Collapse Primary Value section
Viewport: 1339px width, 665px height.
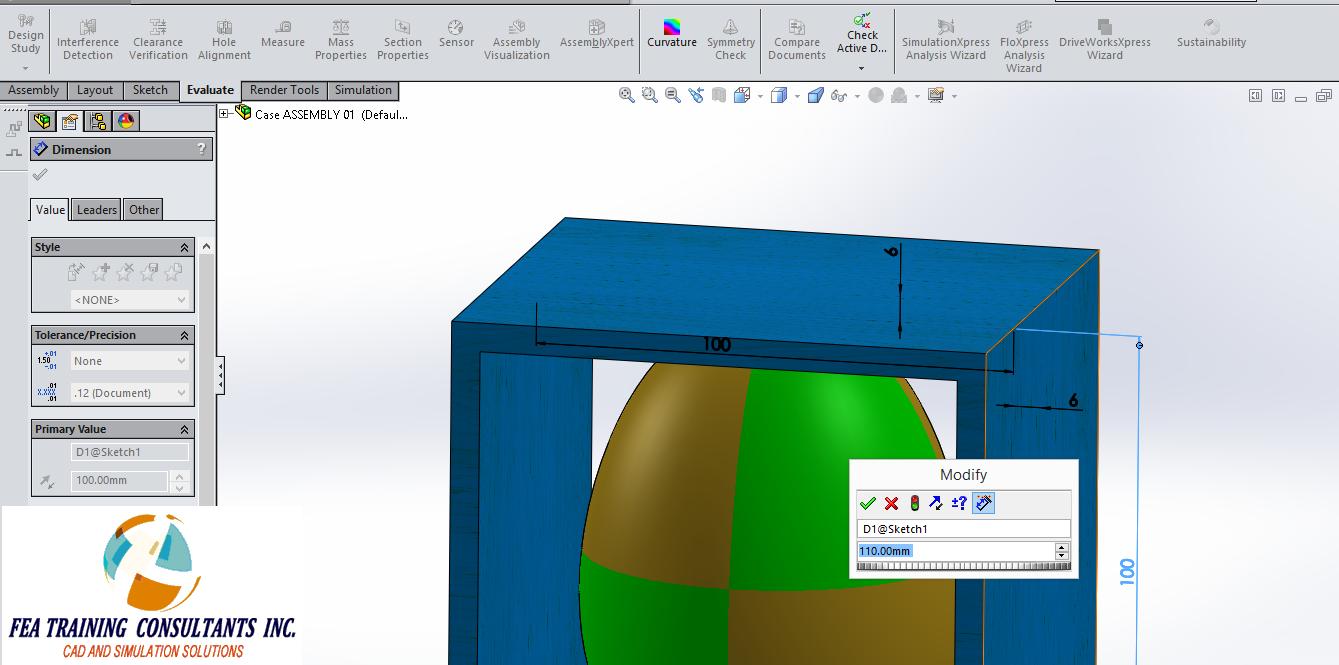[184, 429]
